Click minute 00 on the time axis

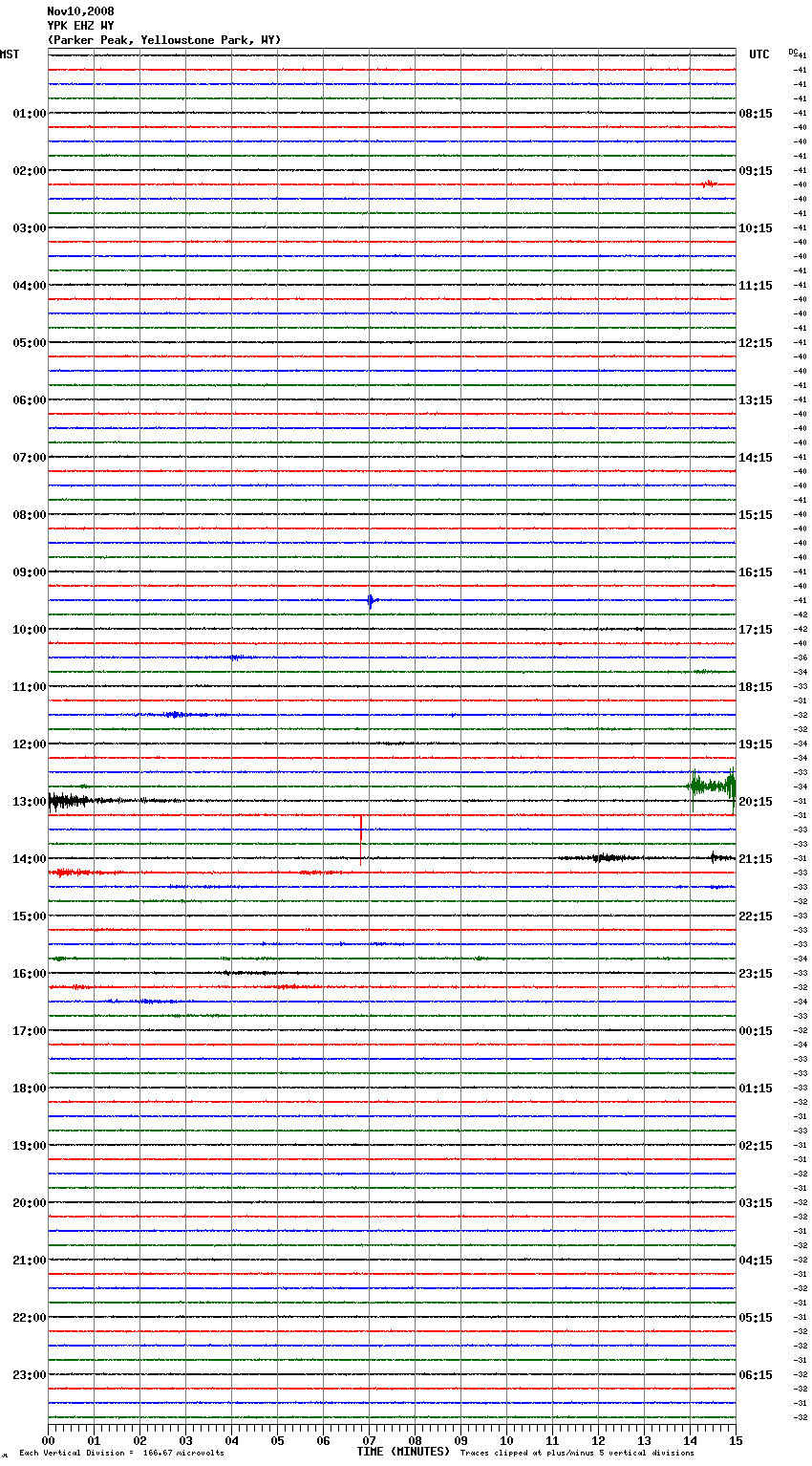click(49, 1440)
